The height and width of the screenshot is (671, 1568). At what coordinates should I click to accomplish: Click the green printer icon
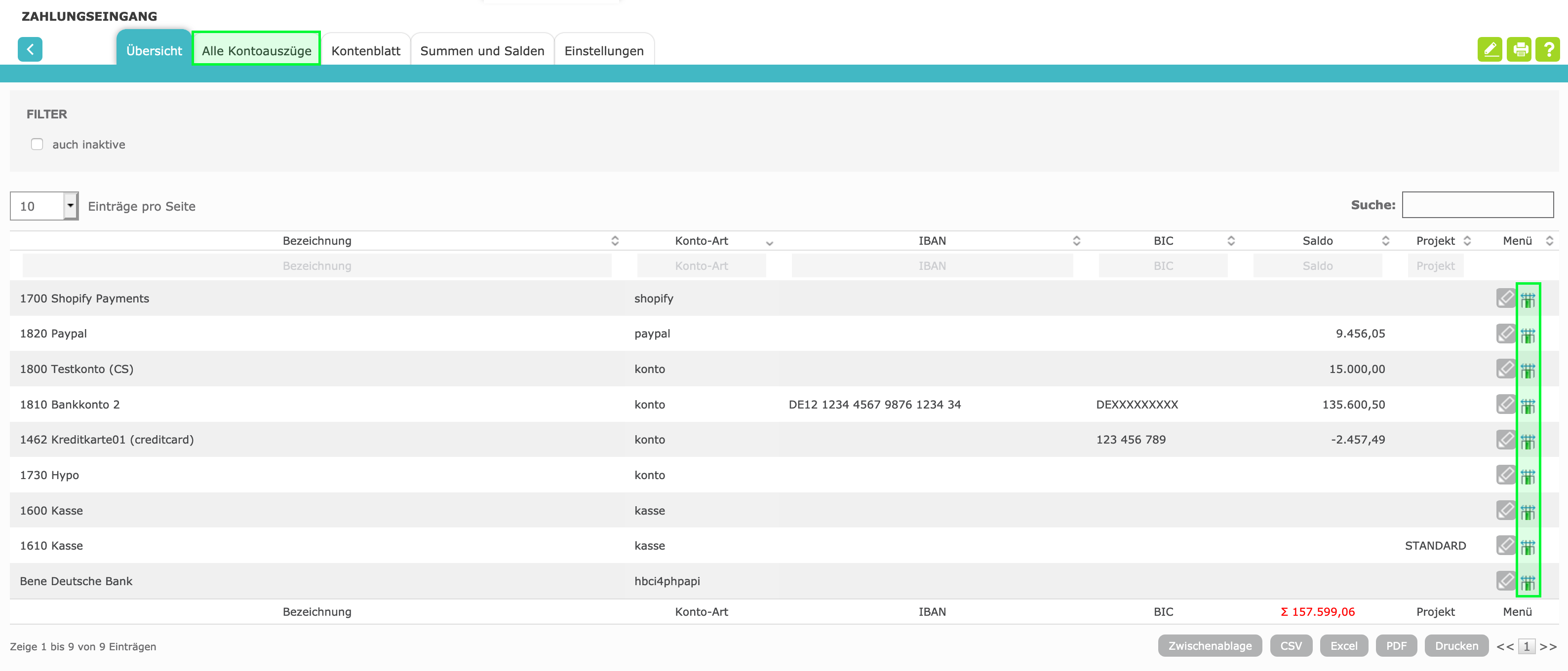[x=1519, y=49]
